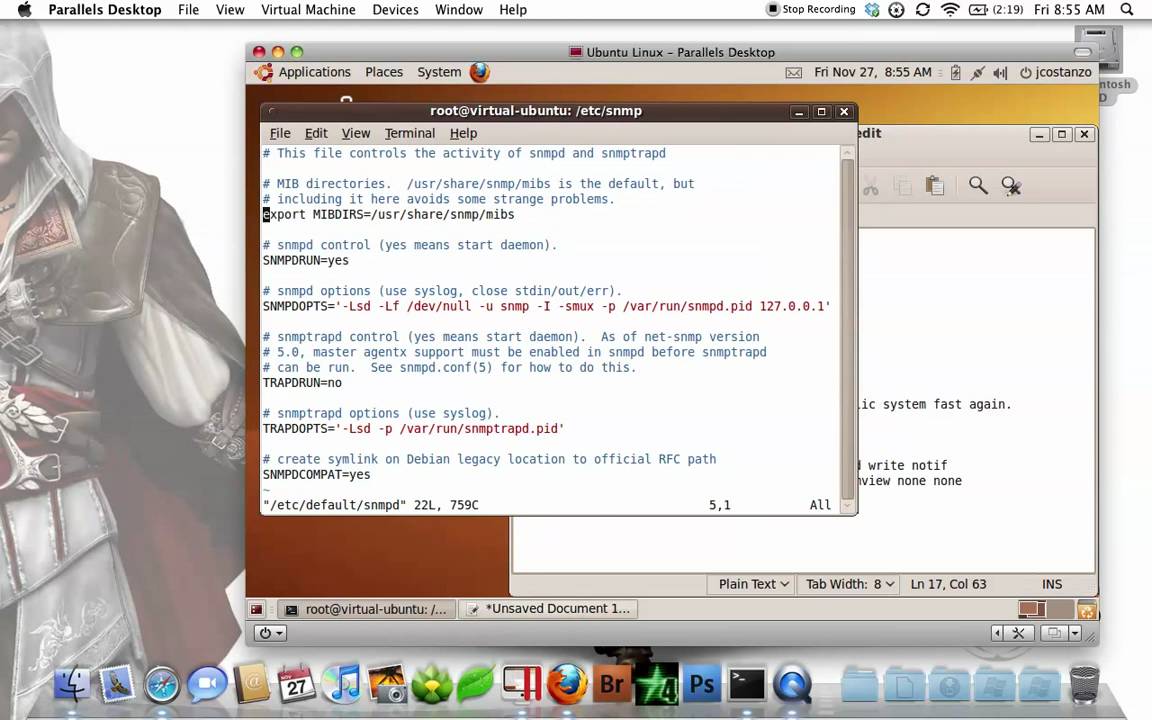This screenshot has width=1152, height=720.
Task: Open iCal calendar from the dock
Action: (296, 683)
